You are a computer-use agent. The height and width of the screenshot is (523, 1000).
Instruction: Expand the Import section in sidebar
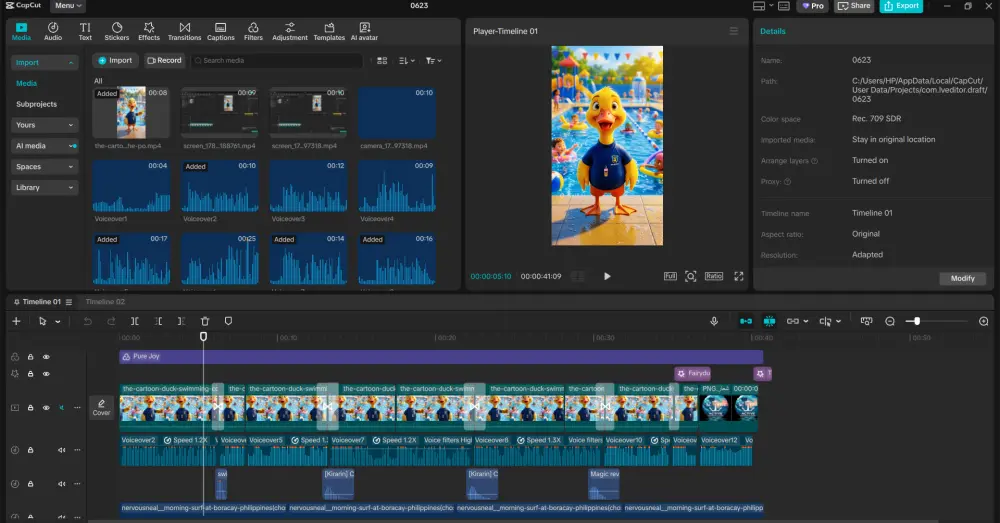tap(44, 63)
